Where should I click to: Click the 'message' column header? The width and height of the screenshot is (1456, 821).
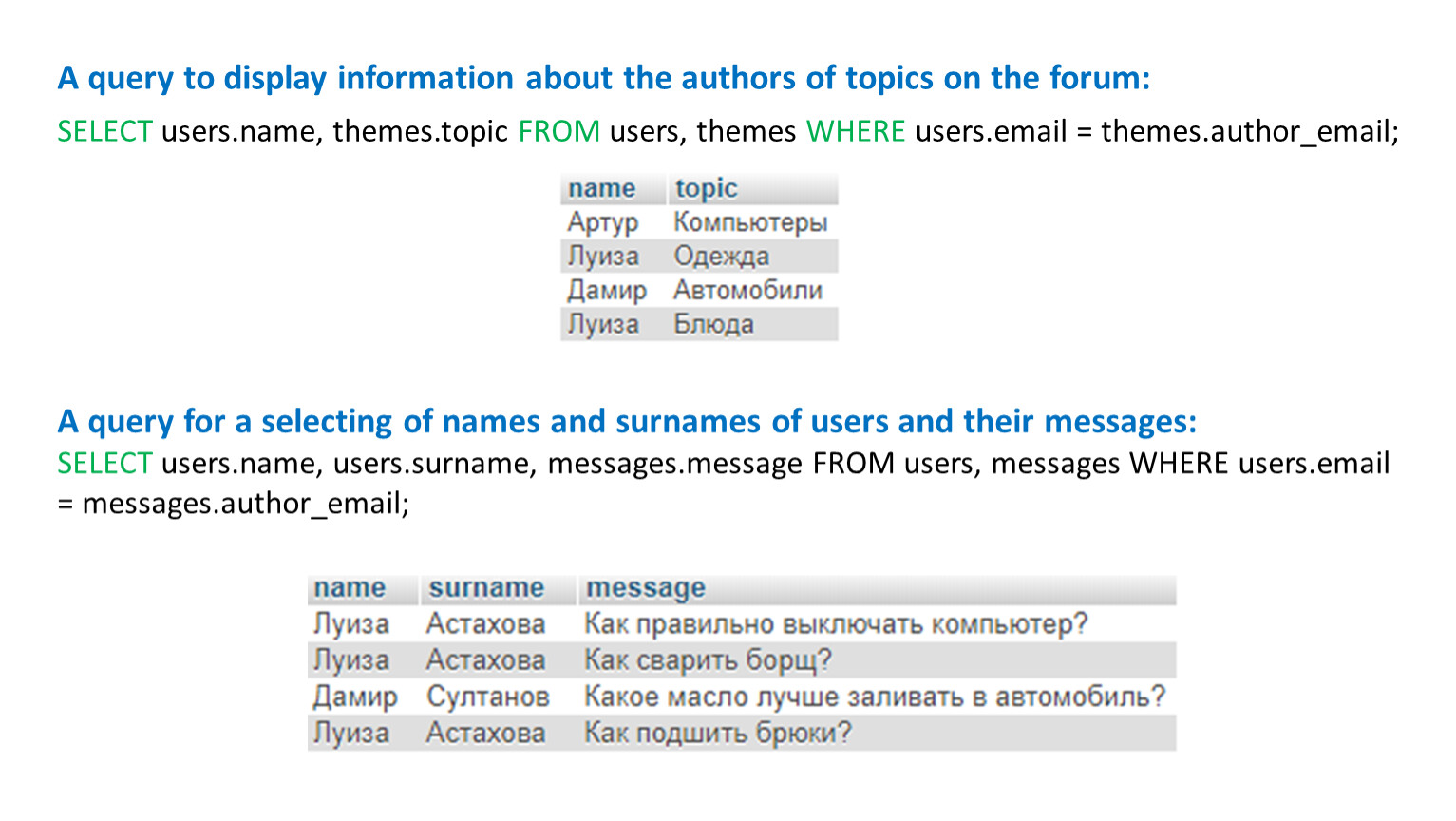[x=646, y=588]
